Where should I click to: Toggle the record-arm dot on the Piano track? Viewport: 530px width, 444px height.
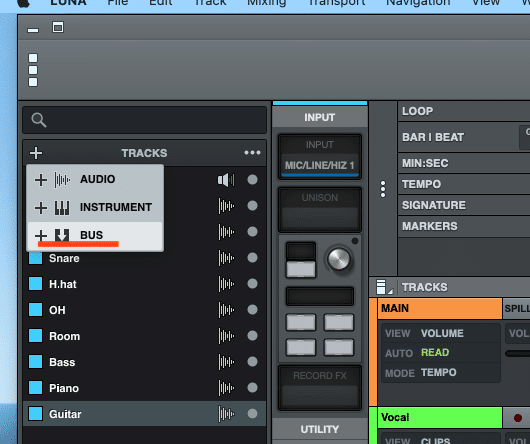click(x=252, y=388)
